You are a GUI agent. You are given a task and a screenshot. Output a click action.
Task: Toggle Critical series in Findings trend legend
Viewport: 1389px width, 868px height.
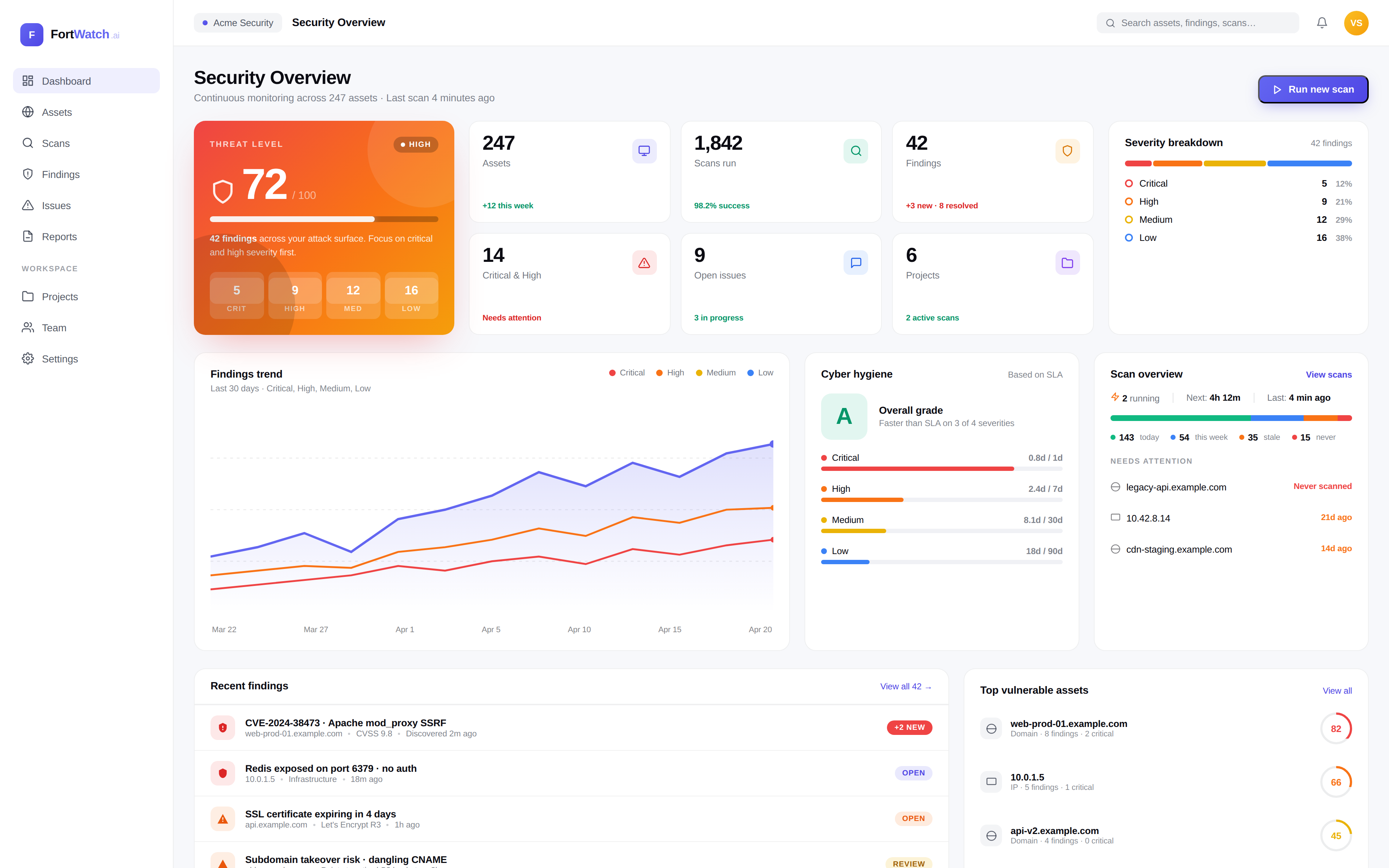(627, 373)
